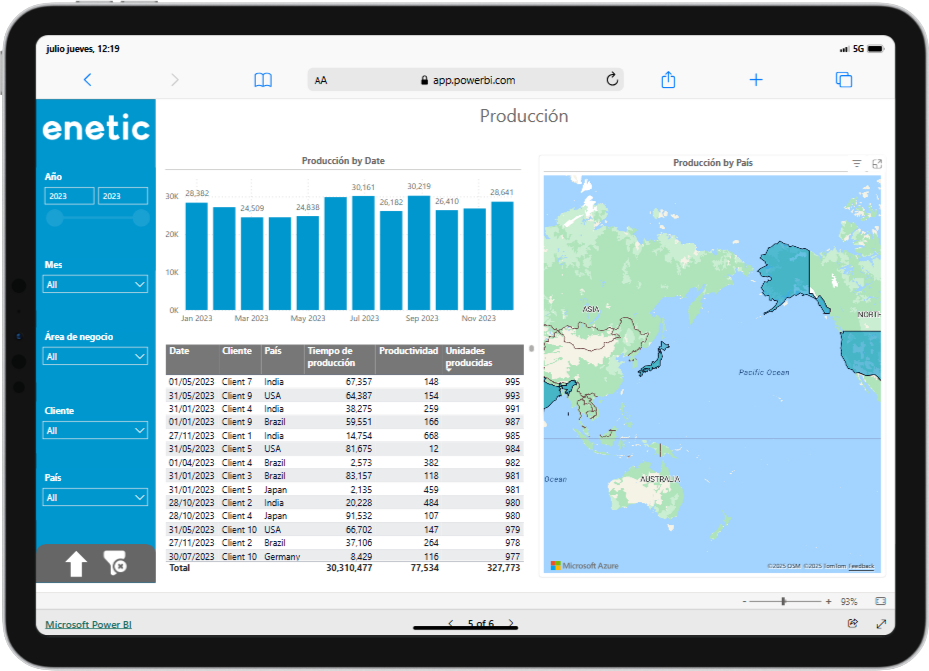Select the Jan 2023 bar labeled 28,382
Viewport: 929px width, 671px height.
[197, 256]
